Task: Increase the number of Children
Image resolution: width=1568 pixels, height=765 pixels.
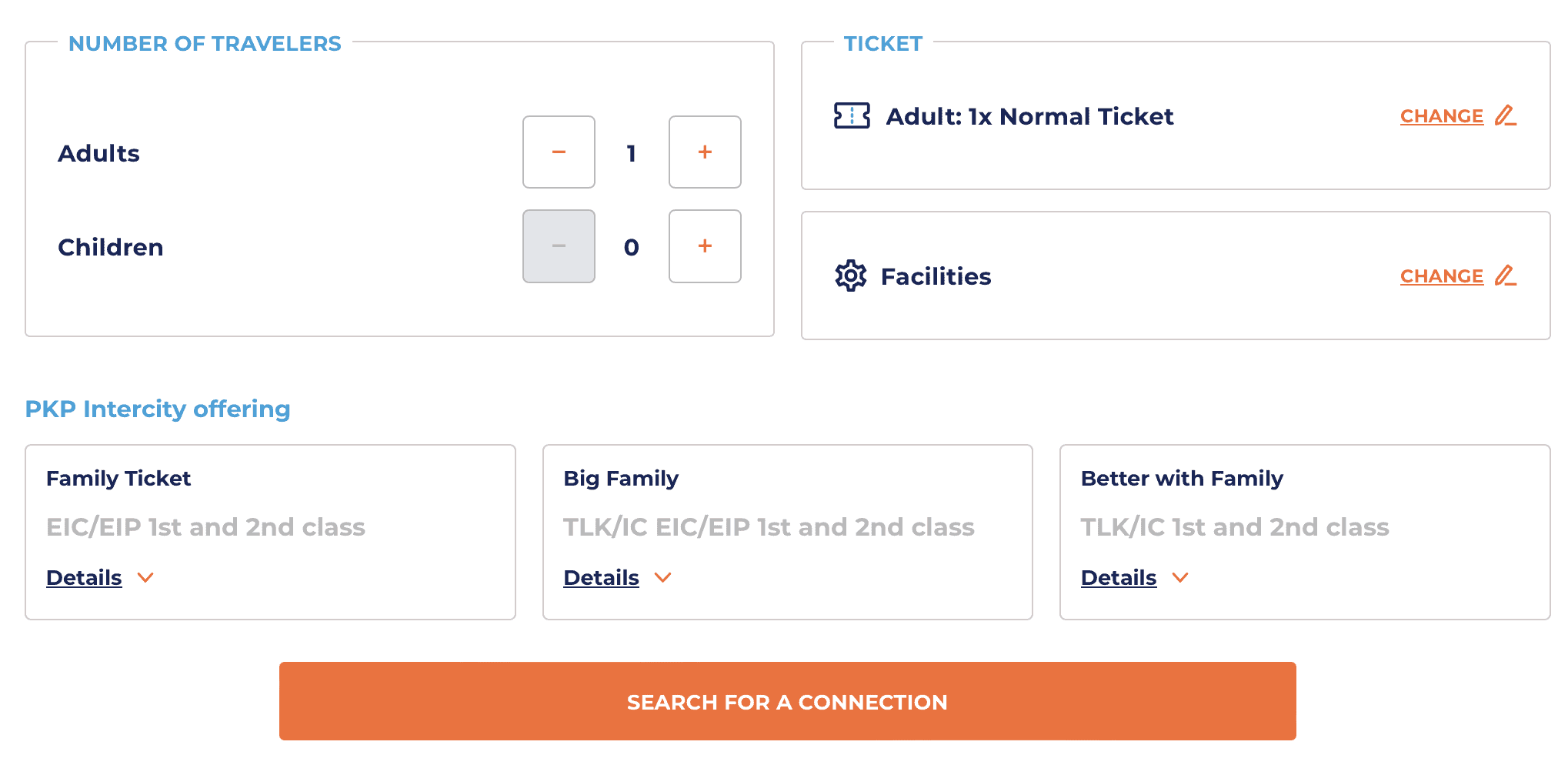Action: click(704, 246)
